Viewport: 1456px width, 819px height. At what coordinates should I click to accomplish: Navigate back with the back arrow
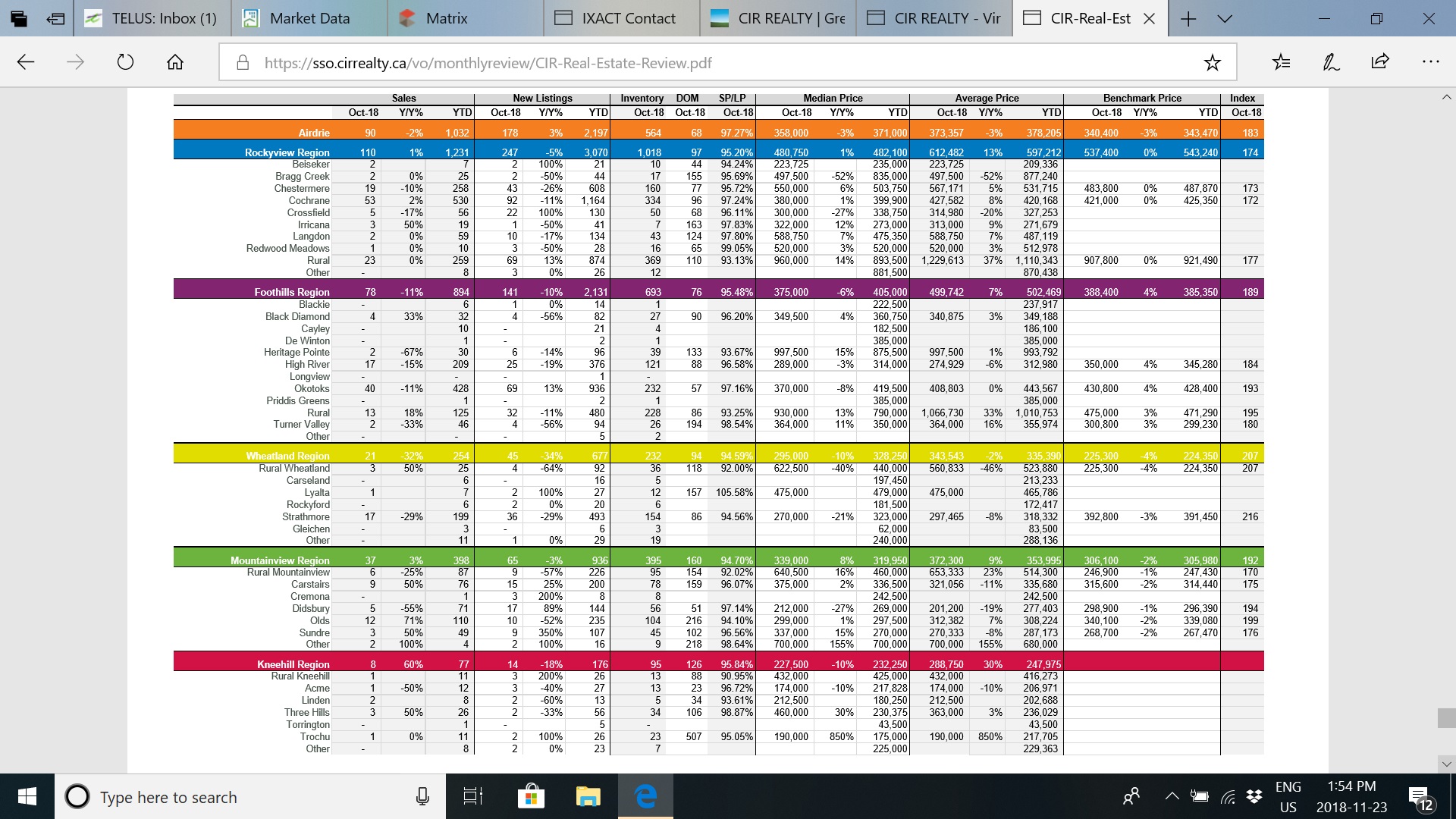tap(26, 62)
